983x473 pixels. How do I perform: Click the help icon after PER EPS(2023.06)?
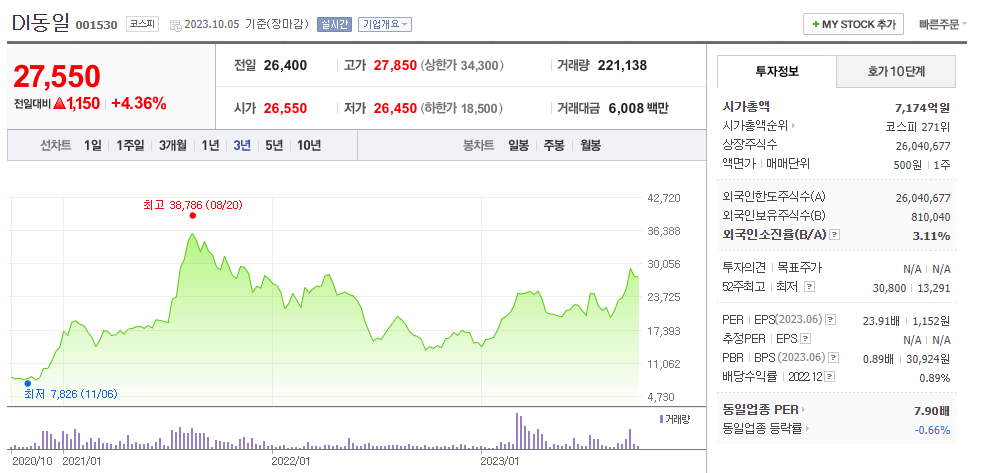[831, 320]
